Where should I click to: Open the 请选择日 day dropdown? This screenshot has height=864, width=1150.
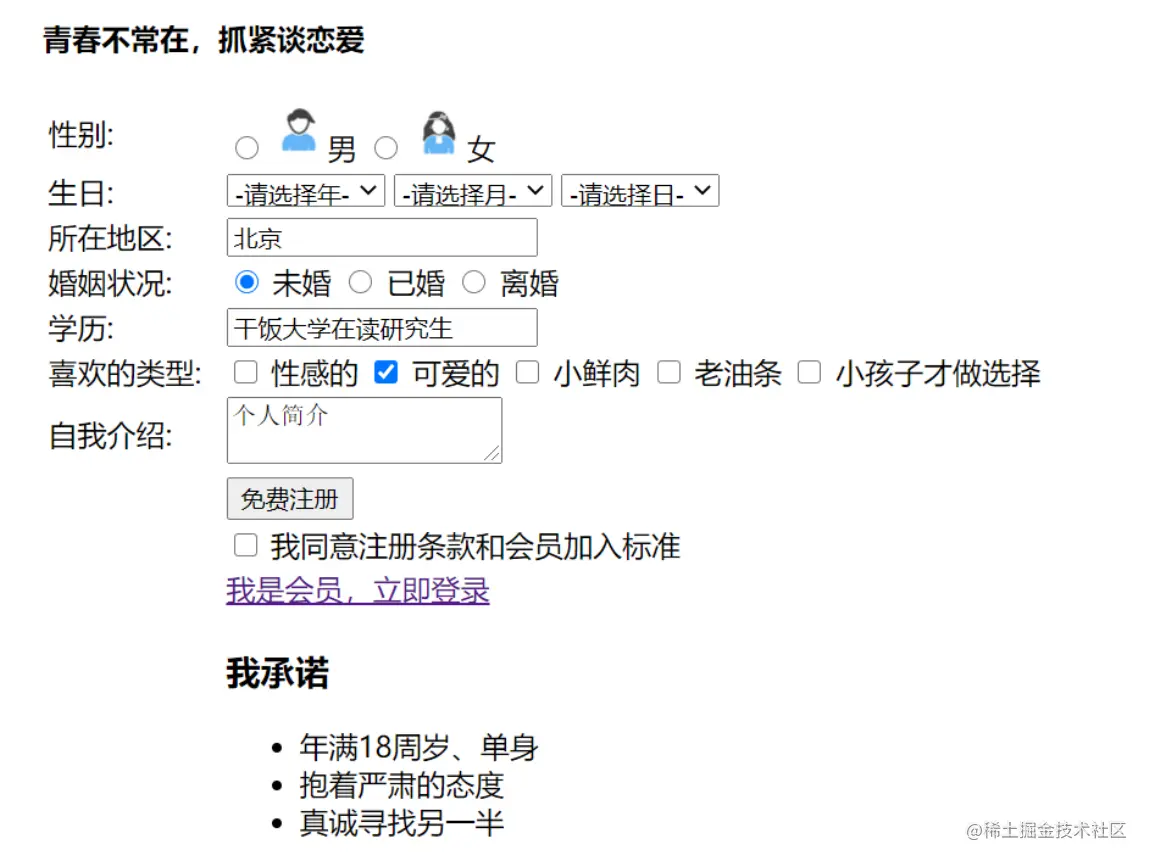coord(640,191)
